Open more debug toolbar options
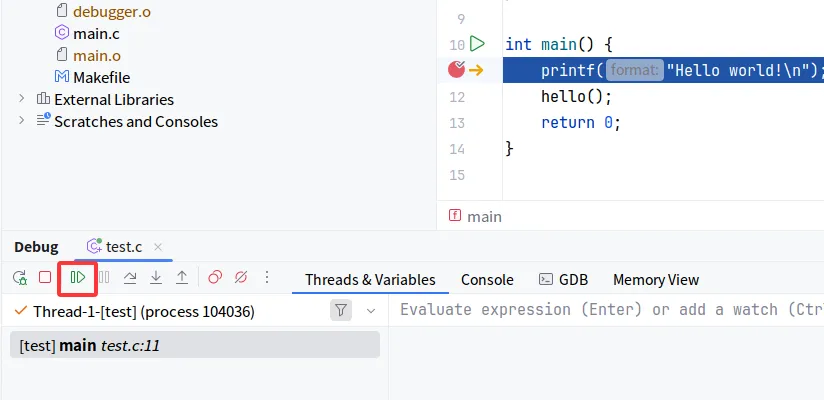Screen dimensions: 824x400 click(x=267, y=277)
